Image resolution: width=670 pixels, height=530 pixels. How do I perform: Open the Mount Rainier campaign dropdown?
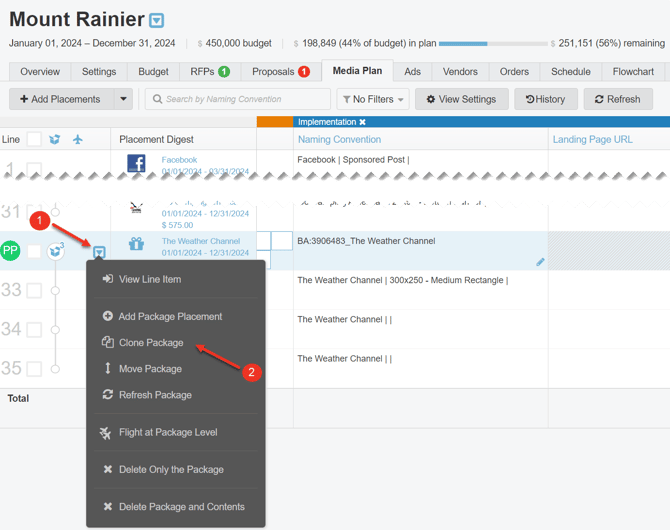click(x=157, y=21)
